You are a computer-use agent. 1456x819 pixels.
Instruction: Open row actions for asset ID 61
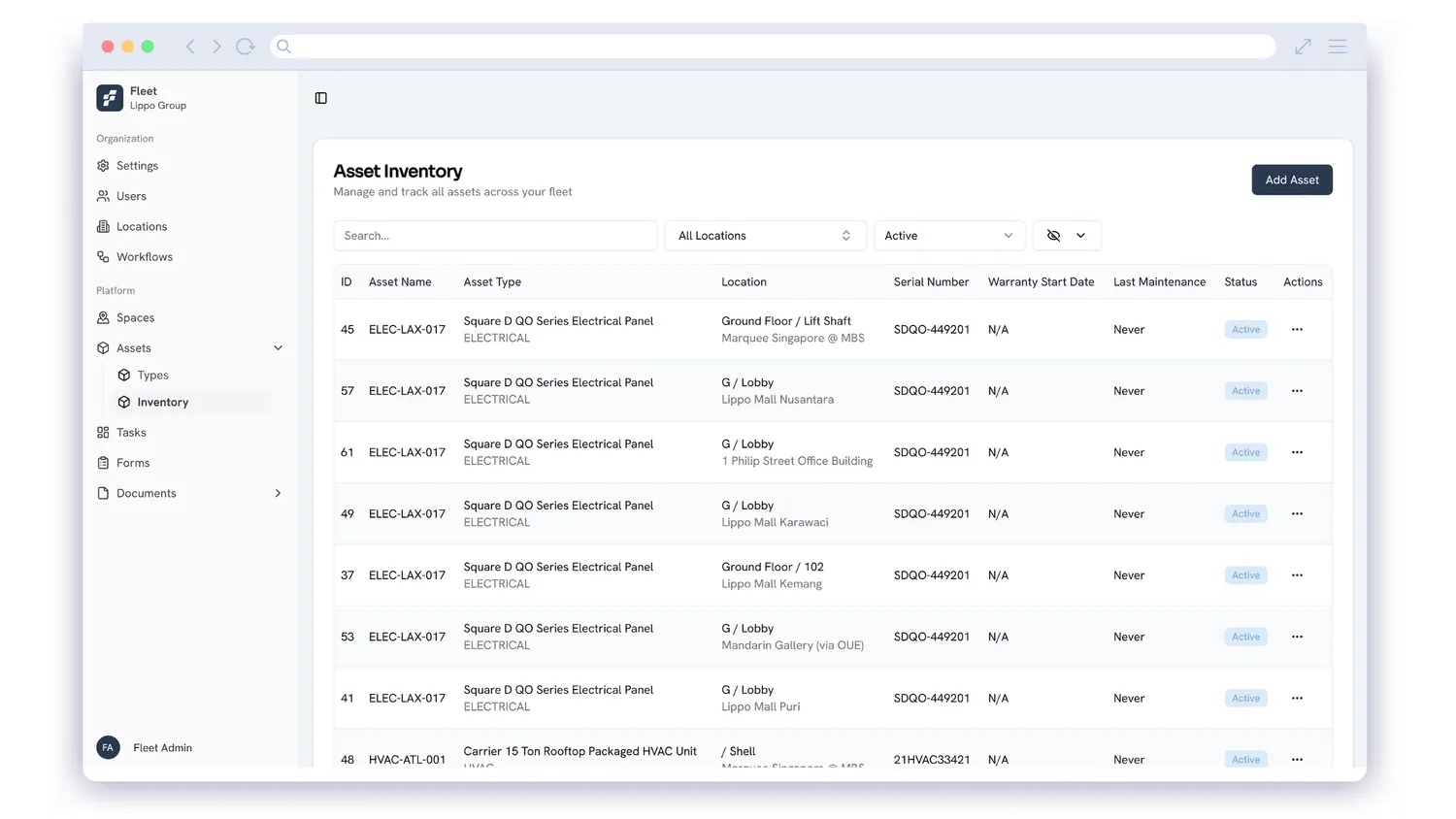(x=1297, y=452)
